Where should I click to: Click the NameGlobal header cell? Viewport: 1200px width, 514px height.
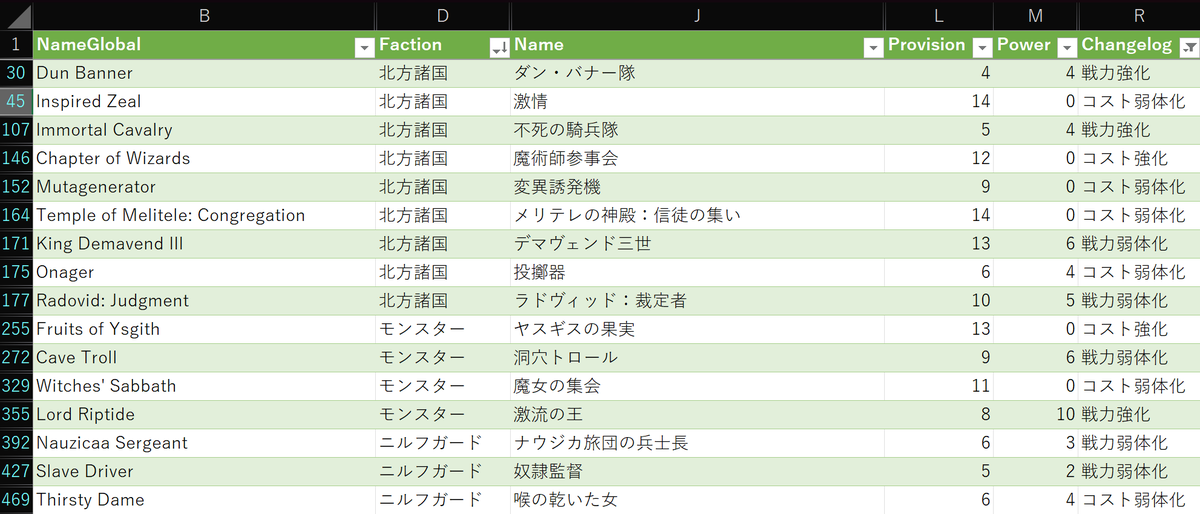tap(204, 45)
